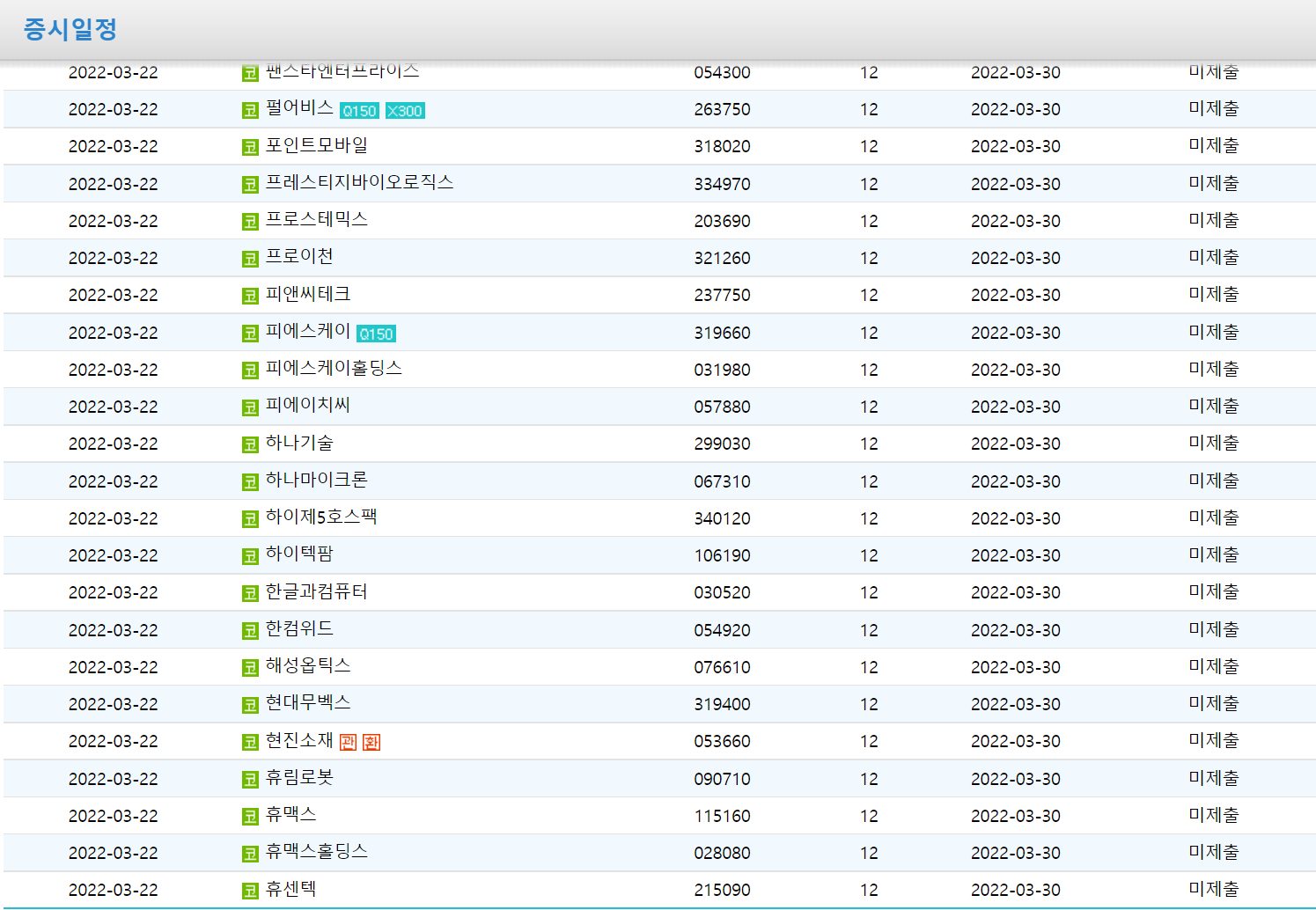Click the market icon next to 프레스티지바이오로직스

point(250,185)
